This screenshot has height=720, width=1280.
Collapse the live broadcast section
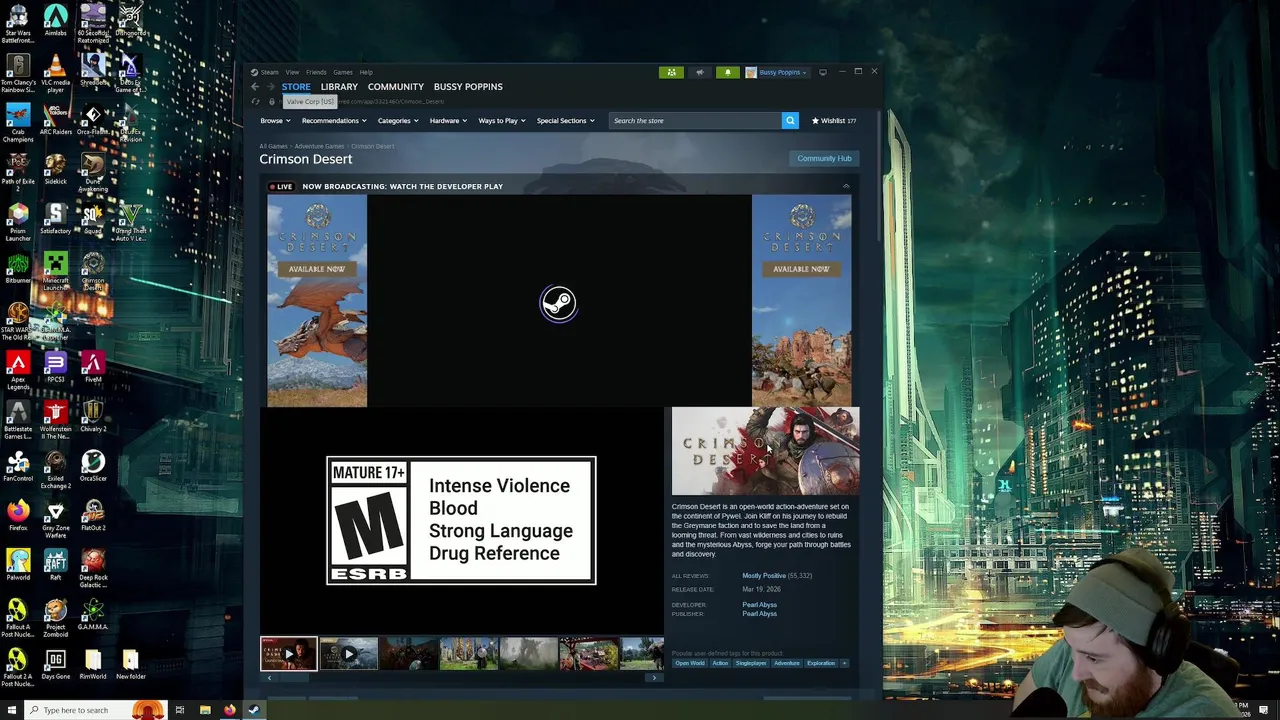845,187
